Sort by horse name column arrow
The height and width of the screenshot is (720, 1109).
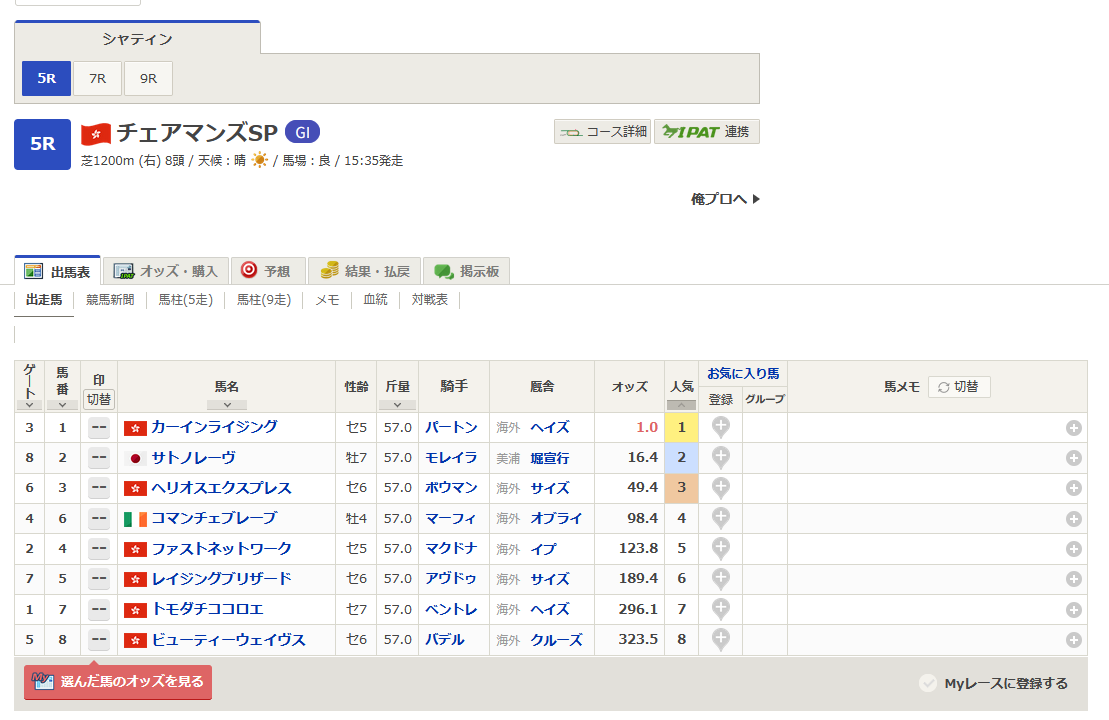226,405
